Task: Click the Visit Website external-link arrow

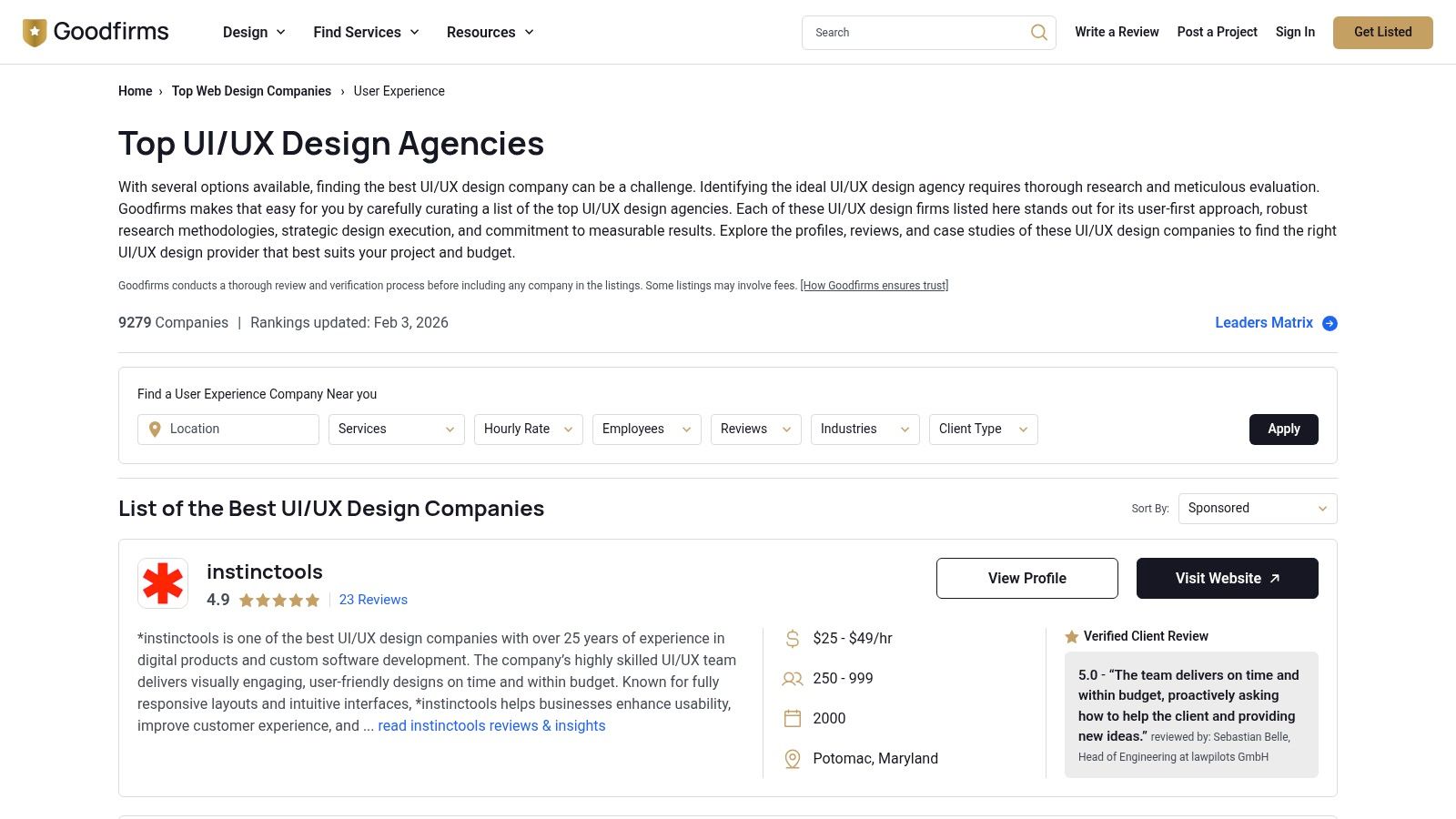Action: pyautogui.click(x=1274, y=578)
